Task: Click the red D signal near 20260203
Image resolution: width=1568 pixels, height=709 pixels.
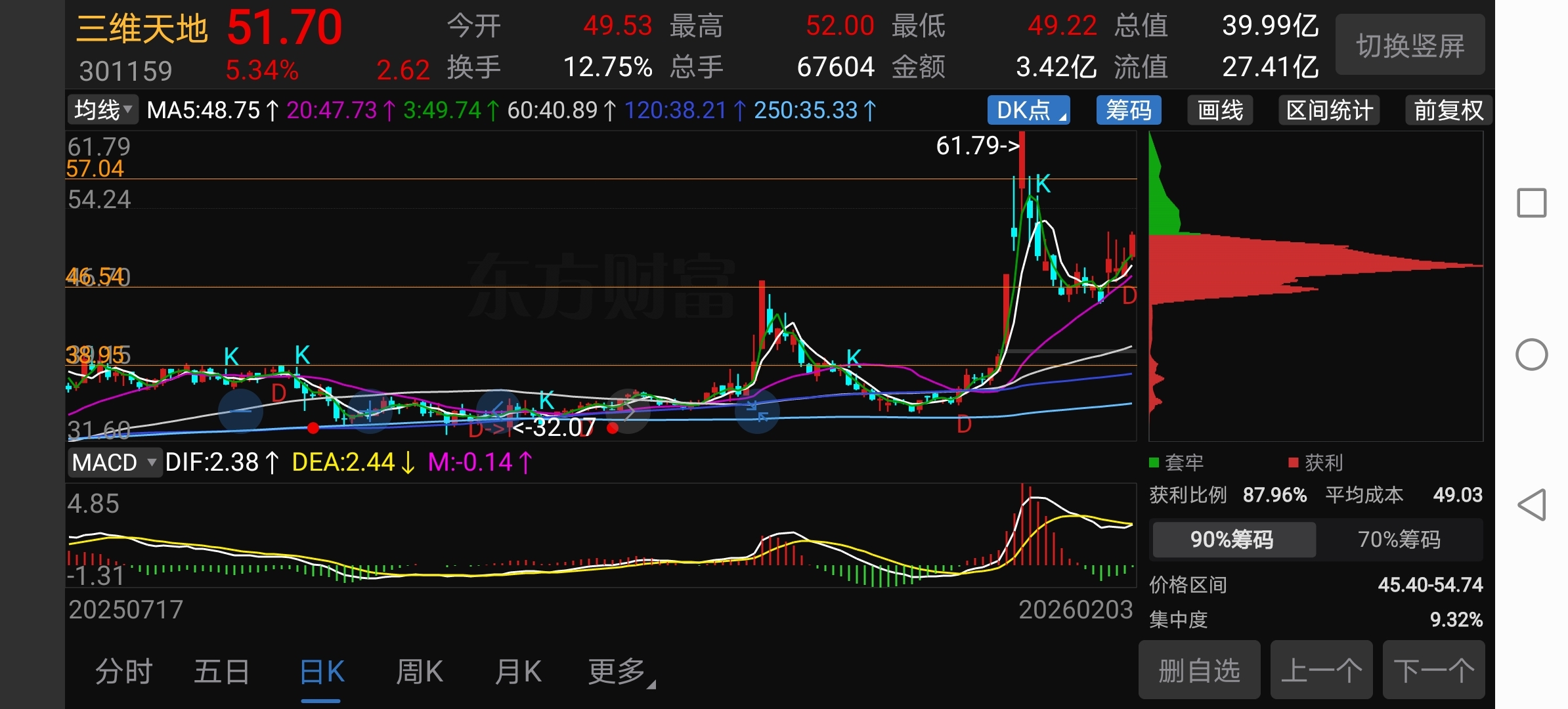Action: click(x=1129, y=296)
